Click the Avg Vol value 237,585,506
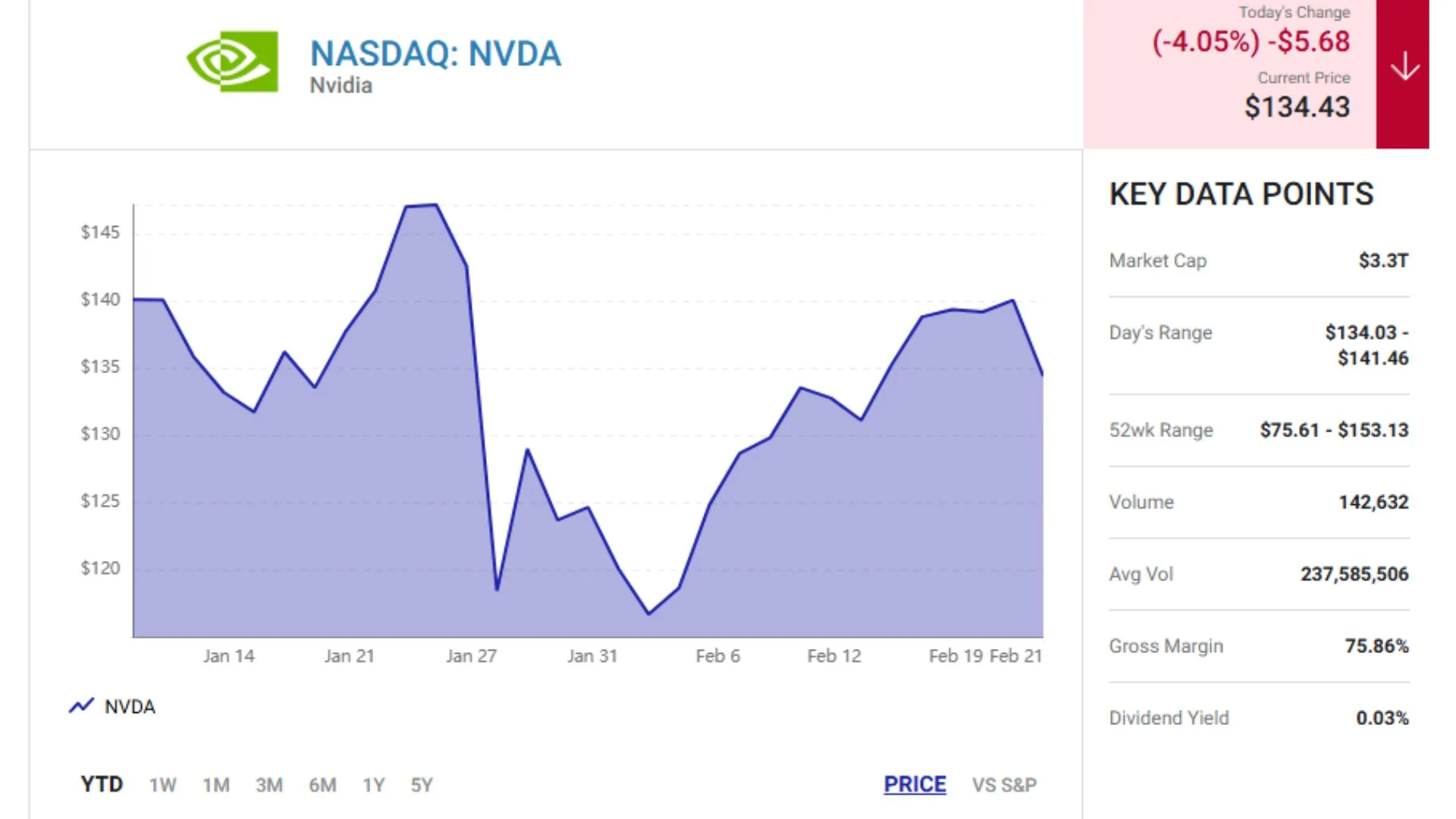This screenshot has width=1456, height=819. tap(1354, 574)
